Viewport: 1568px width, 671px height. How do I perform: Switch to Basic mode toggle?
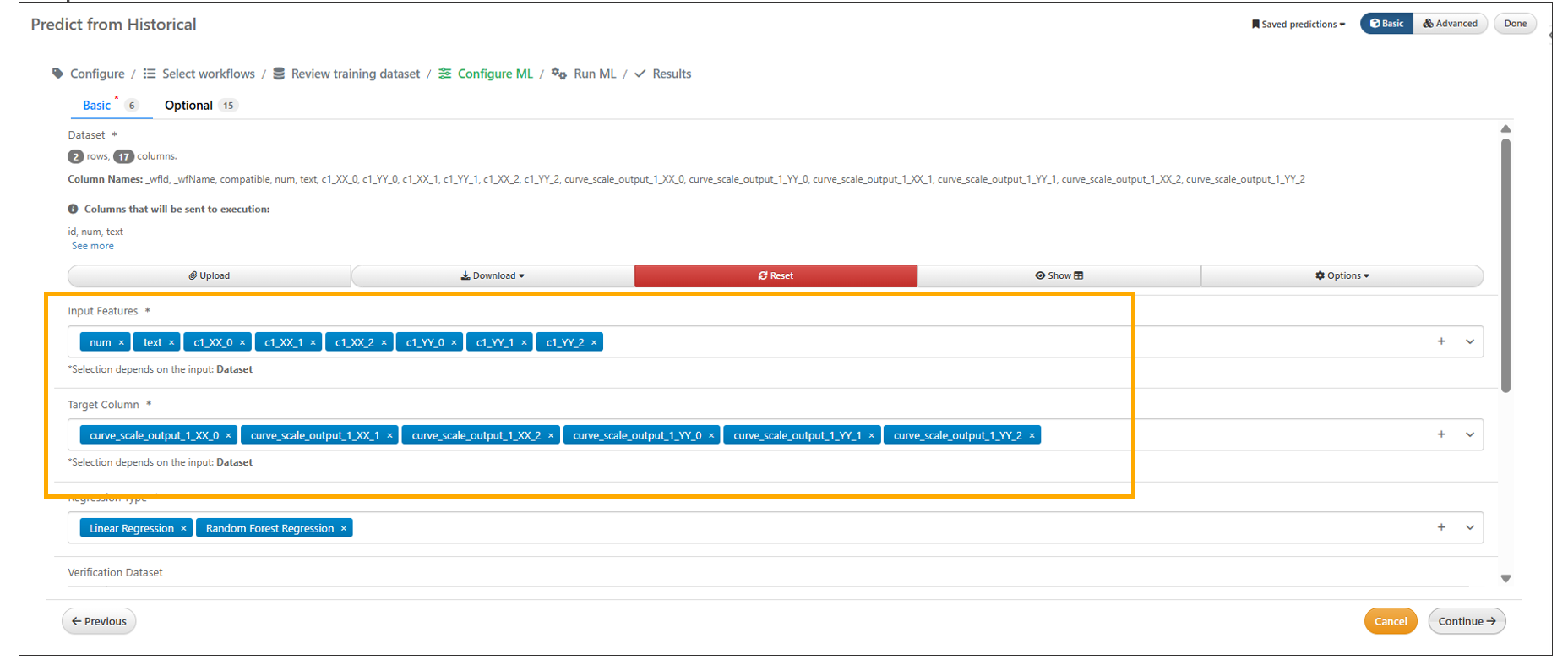1386,24
